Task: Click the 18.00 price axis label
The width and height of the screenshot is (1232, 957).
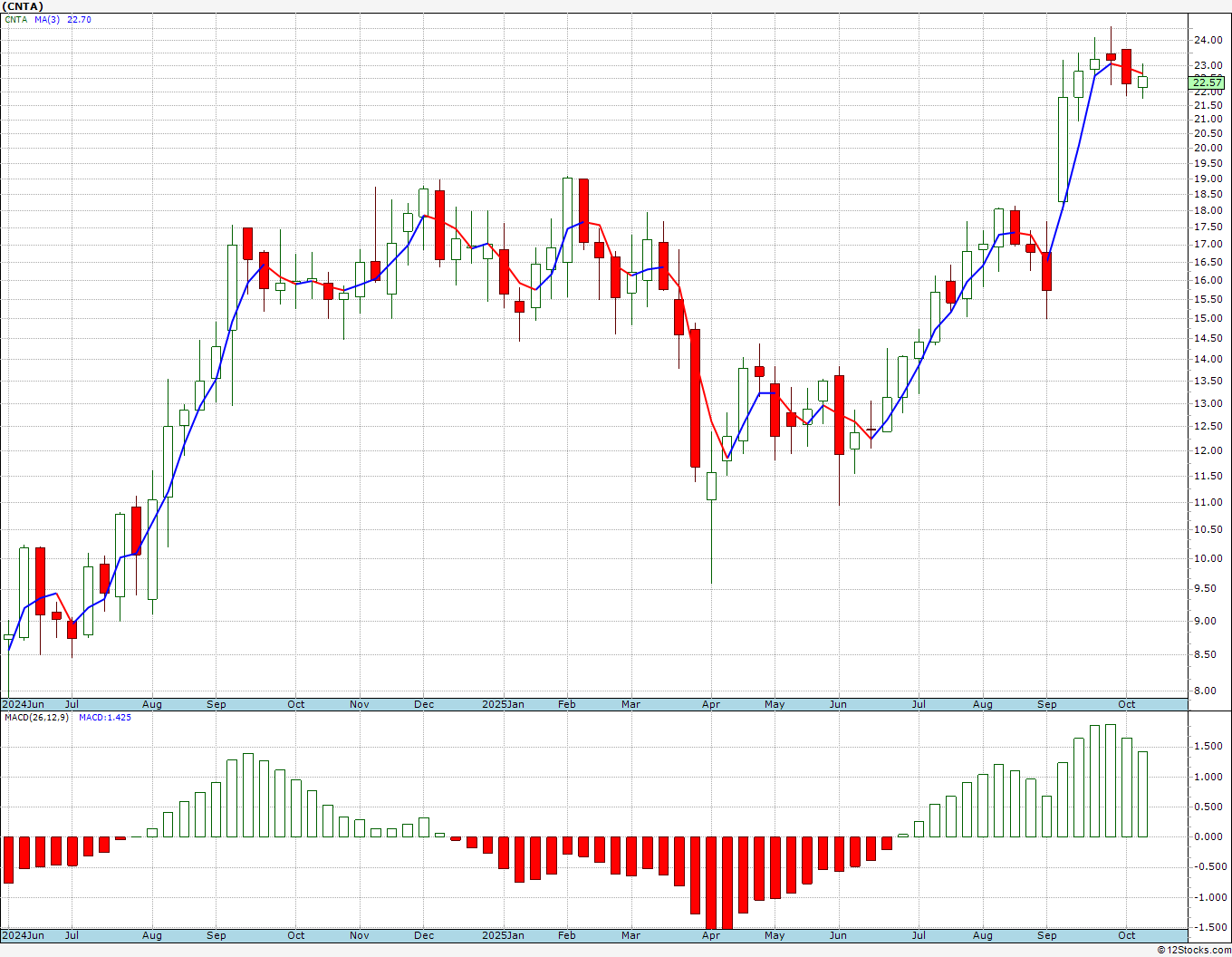Action: pos(1208,210)
